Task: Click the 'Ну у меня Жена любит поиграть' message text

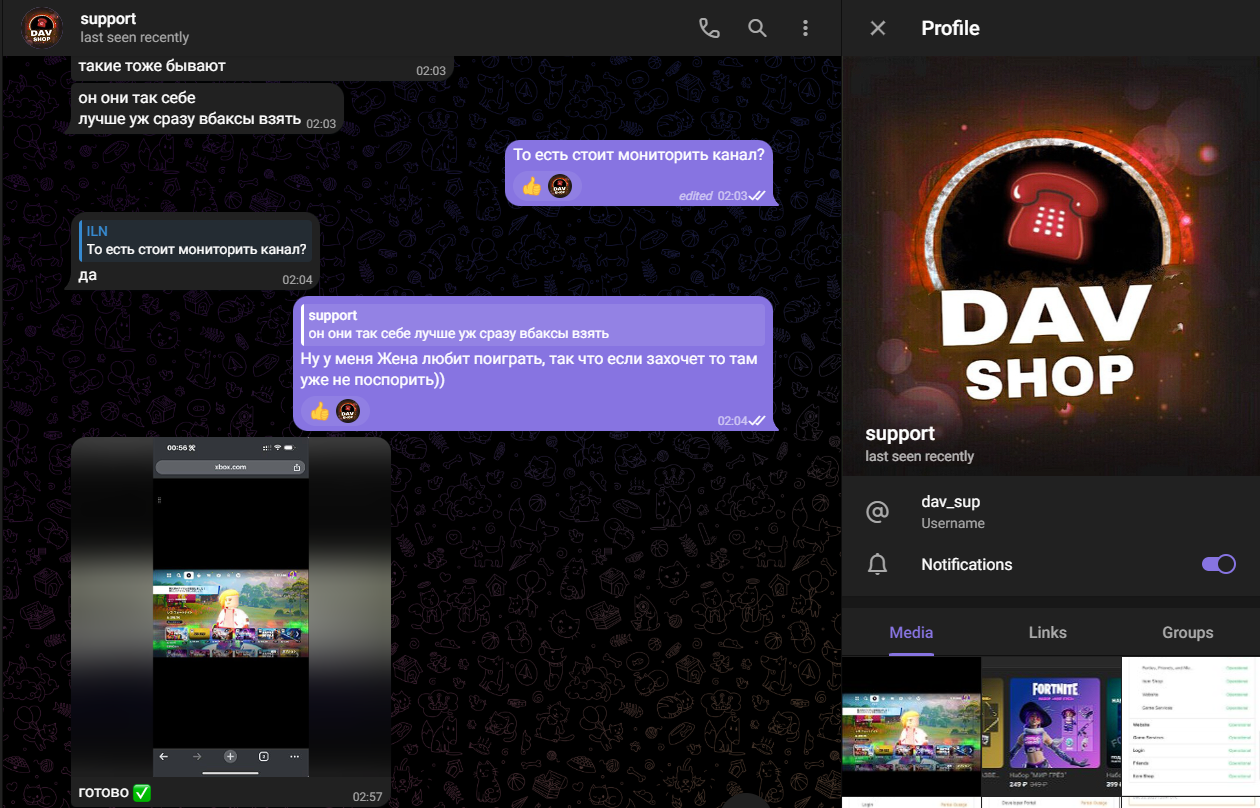Action: coord(529,369)
